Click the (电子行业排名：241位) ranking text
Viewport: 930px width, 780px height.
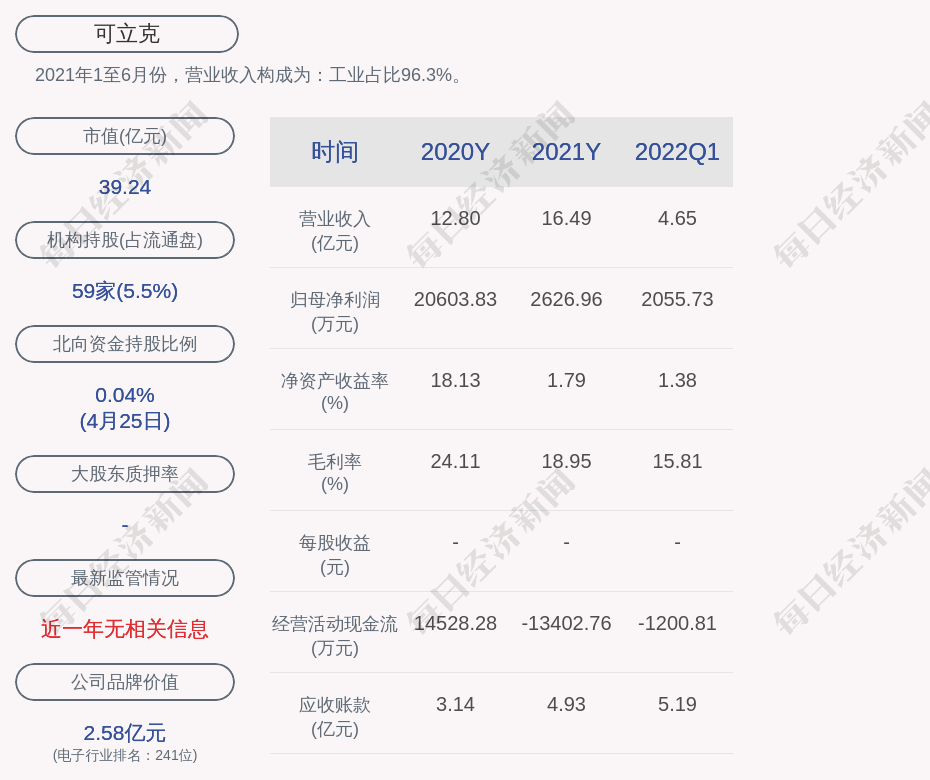point(125,755)
